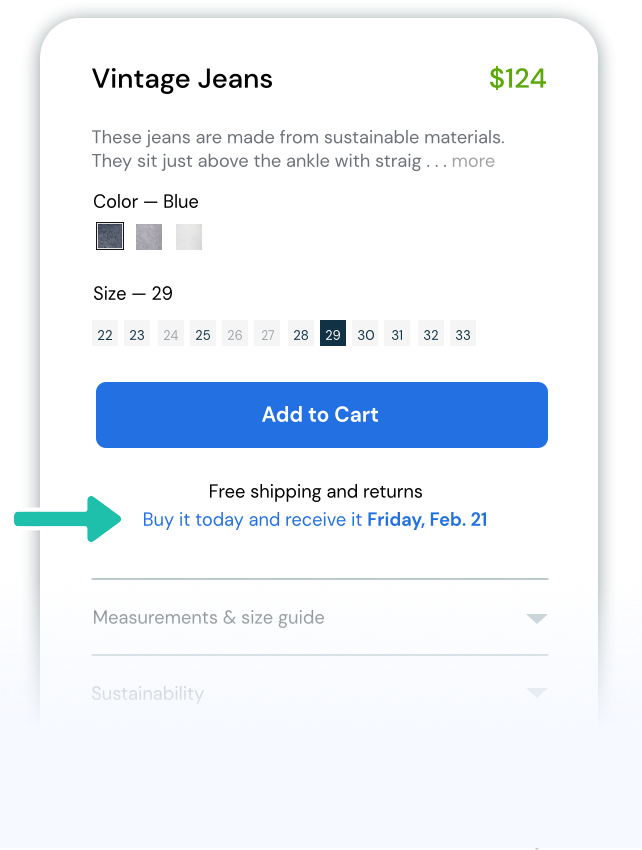This screenshot has width=642, height=850.
Task: Choose the gray color swatch
Action: 149,237
